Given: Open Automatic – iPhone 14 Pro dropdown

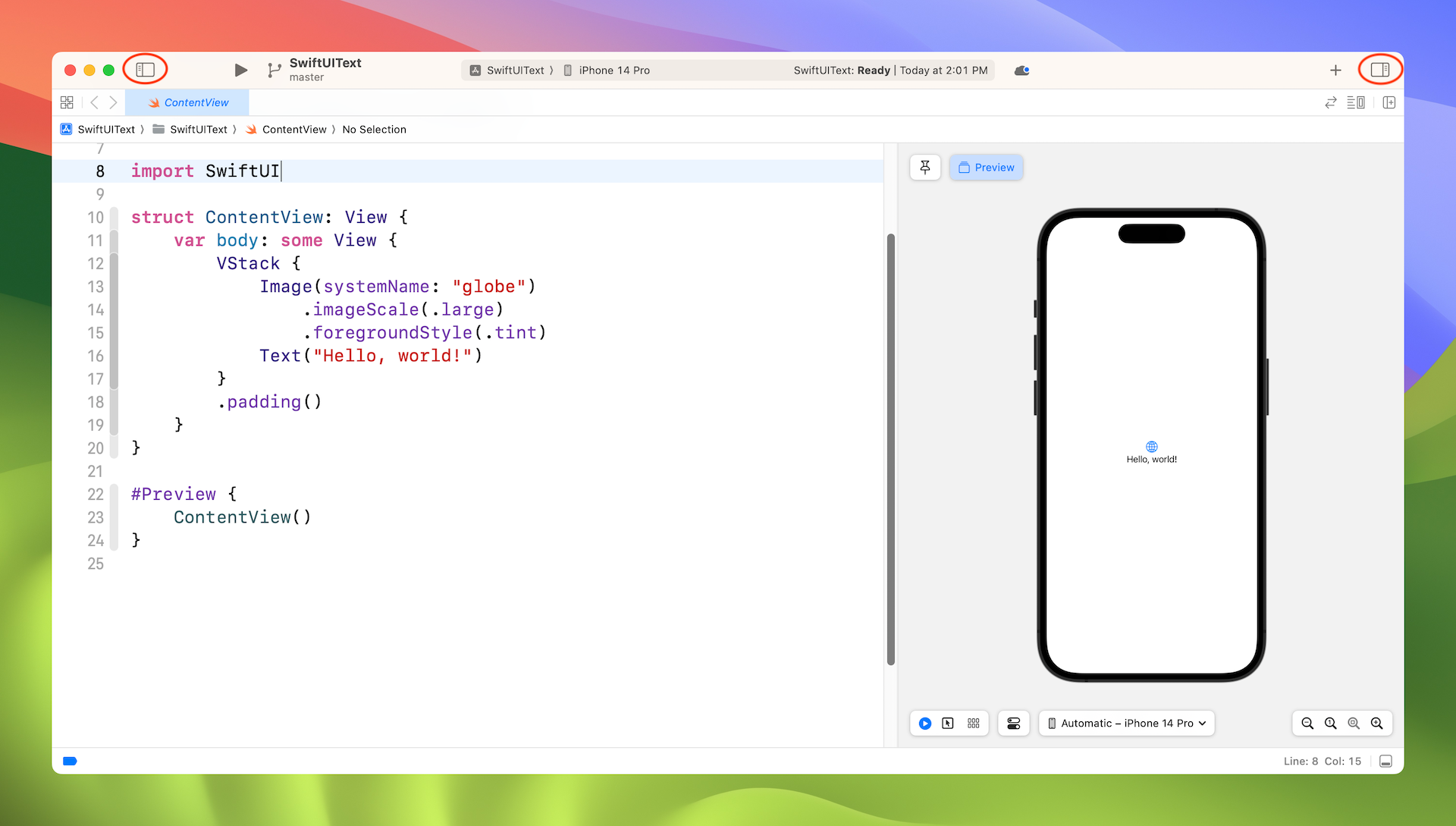Looking at the screenshot, I should (1127, 723).
